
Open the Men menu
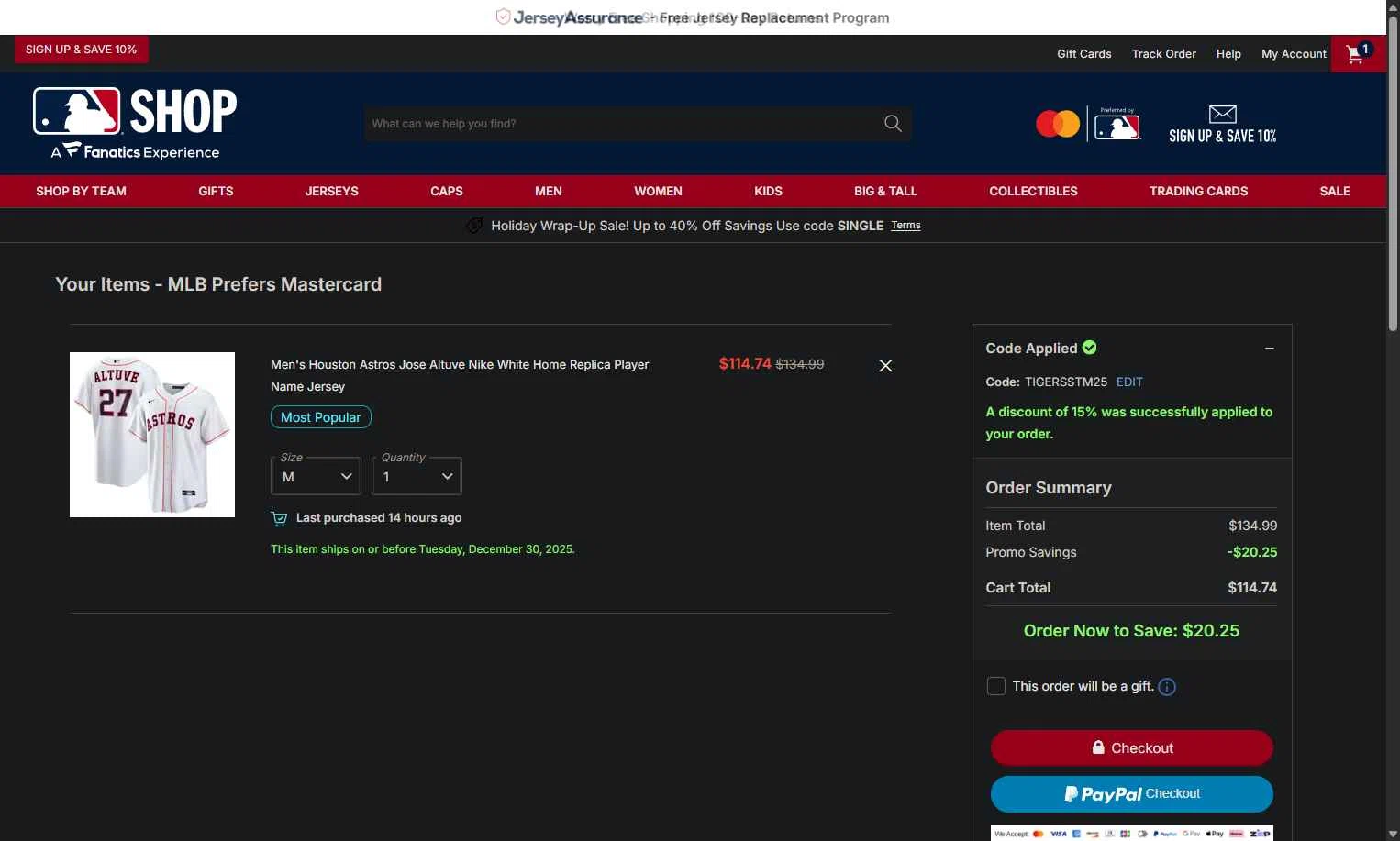point(549,191)
